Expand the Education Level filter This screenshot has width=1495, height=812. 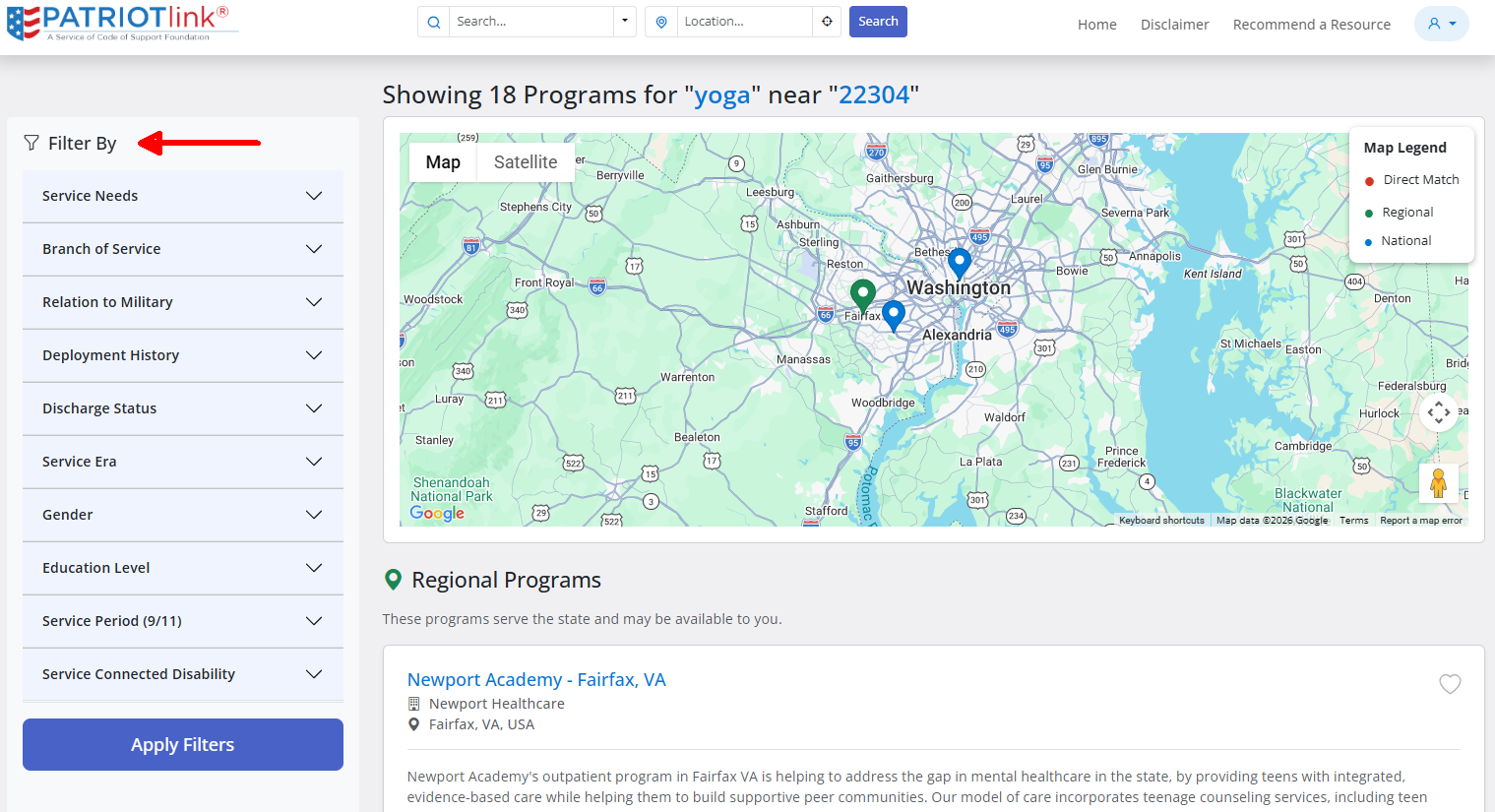point(183,568)
